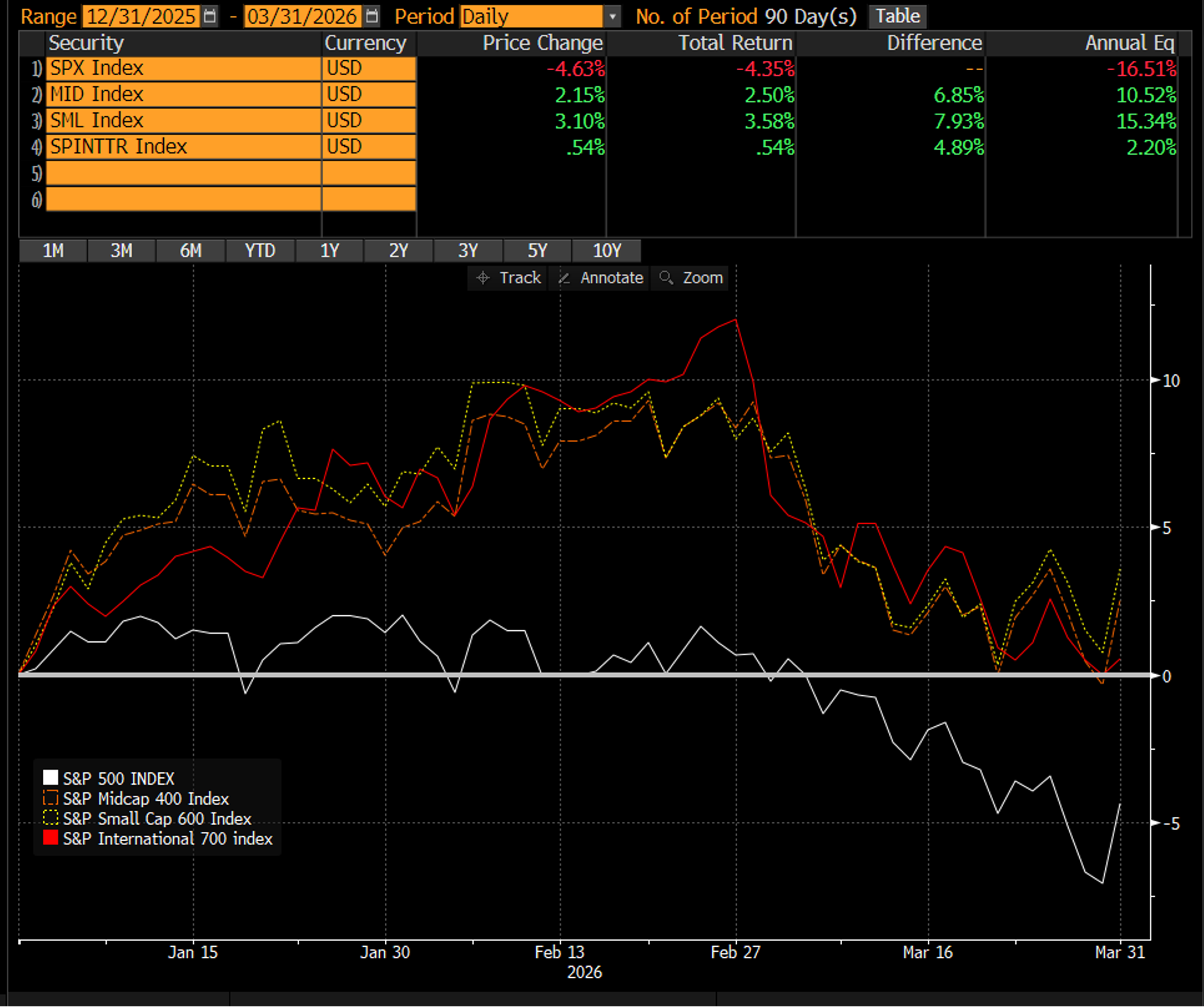The width and height of the screenshot is (1204, 1007).
Task: Switch to the YTD range tab
Action: pos(259,251)
